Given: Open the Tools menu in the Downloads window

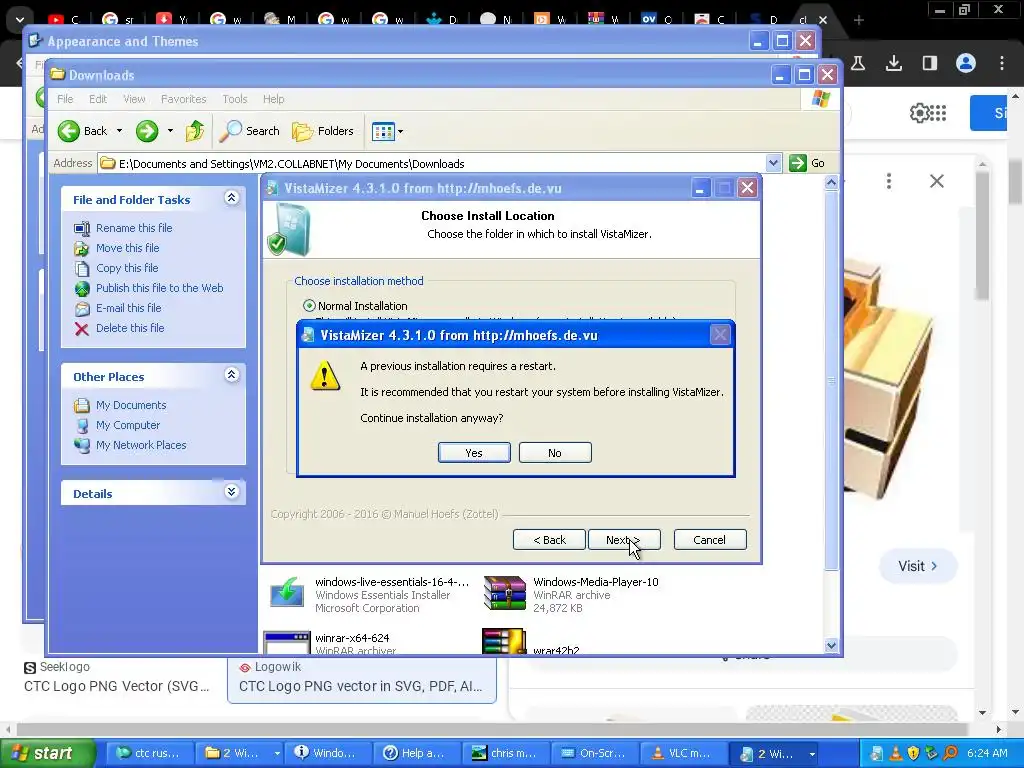Looking at the screenshot, I should point(234,99).
